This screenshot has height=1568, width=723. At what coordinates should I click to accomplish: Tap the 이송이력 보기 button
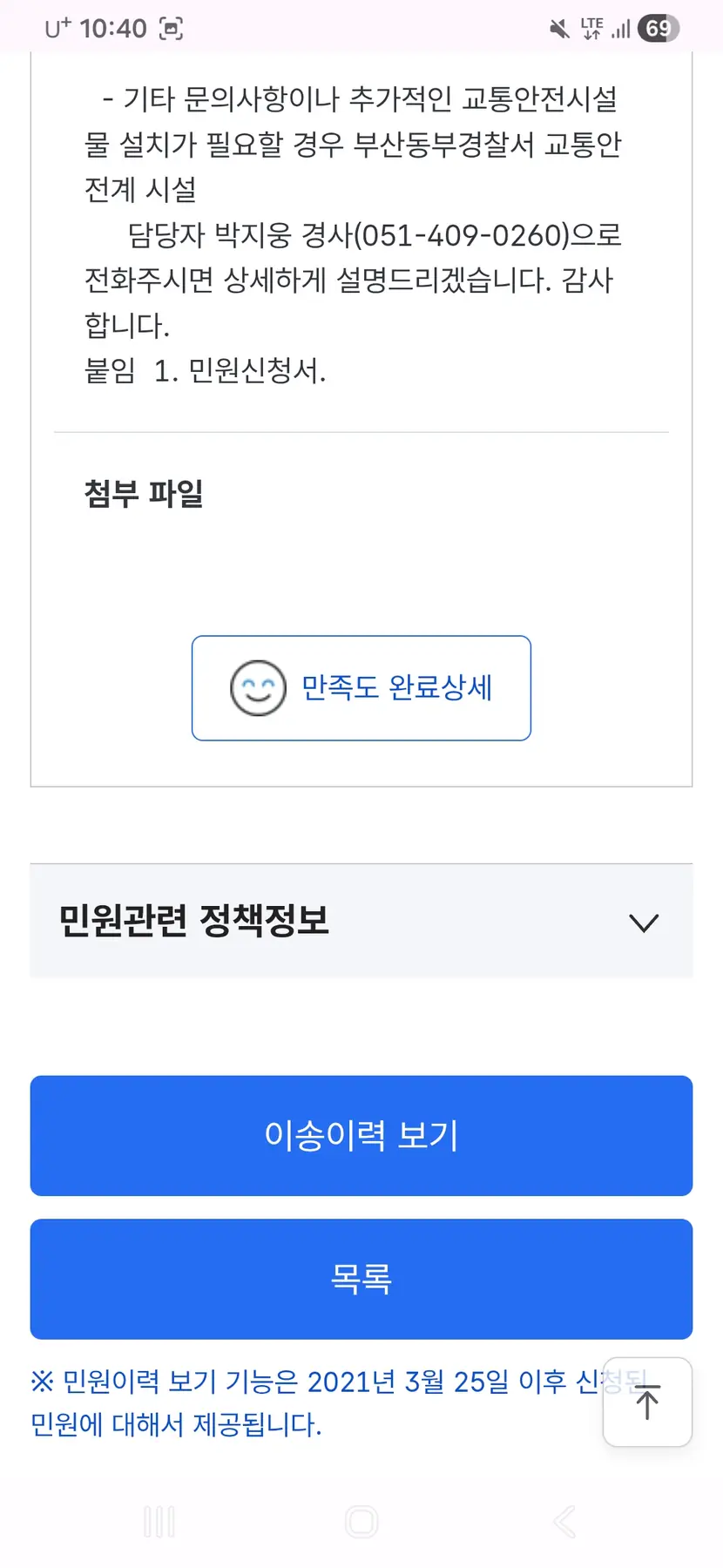361,1135
